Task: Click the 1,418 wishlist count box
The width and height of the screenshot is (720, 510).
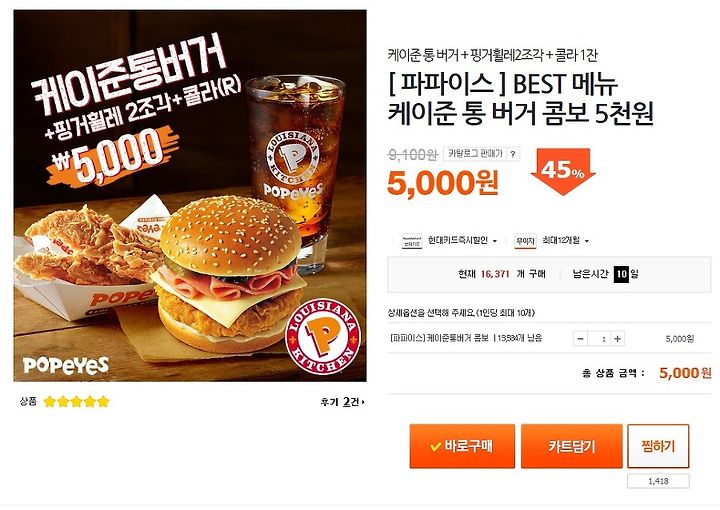Action: pos(658,481)
